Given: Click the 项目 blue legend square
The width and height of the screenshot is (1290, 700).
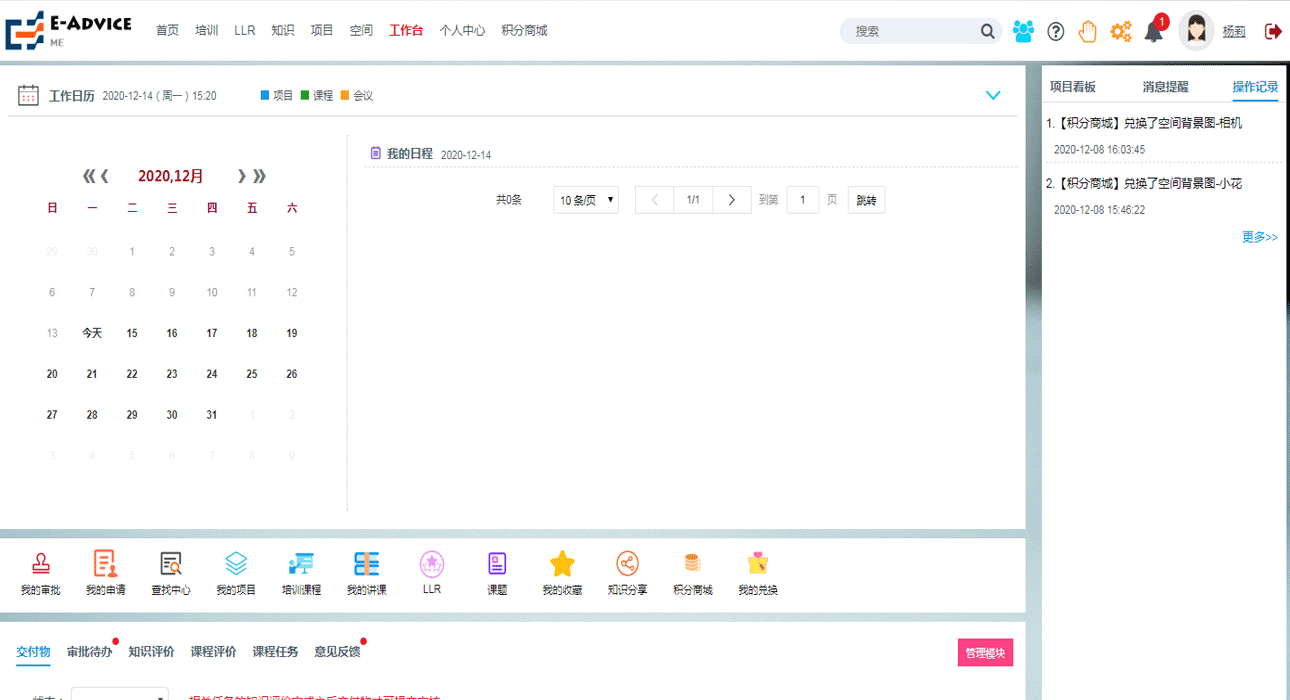Looking at the screenshot, I should (x=264, y=94).
